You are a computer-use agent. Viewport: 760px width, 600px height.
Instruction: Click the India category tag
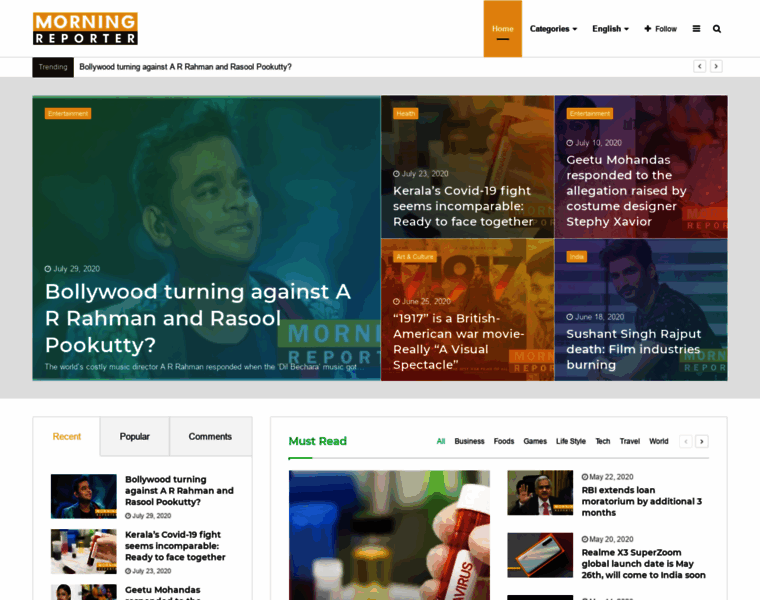577,257
